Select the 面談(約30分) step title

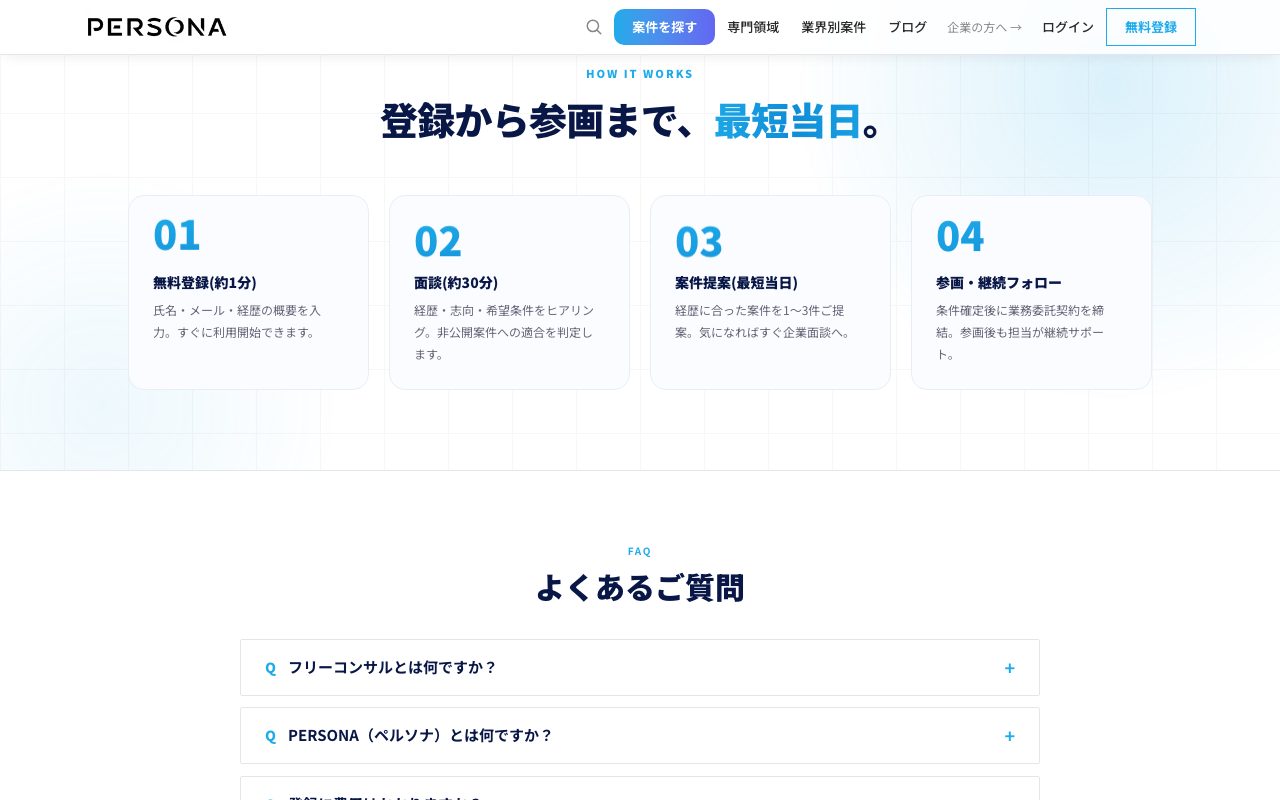coord(456,282)
